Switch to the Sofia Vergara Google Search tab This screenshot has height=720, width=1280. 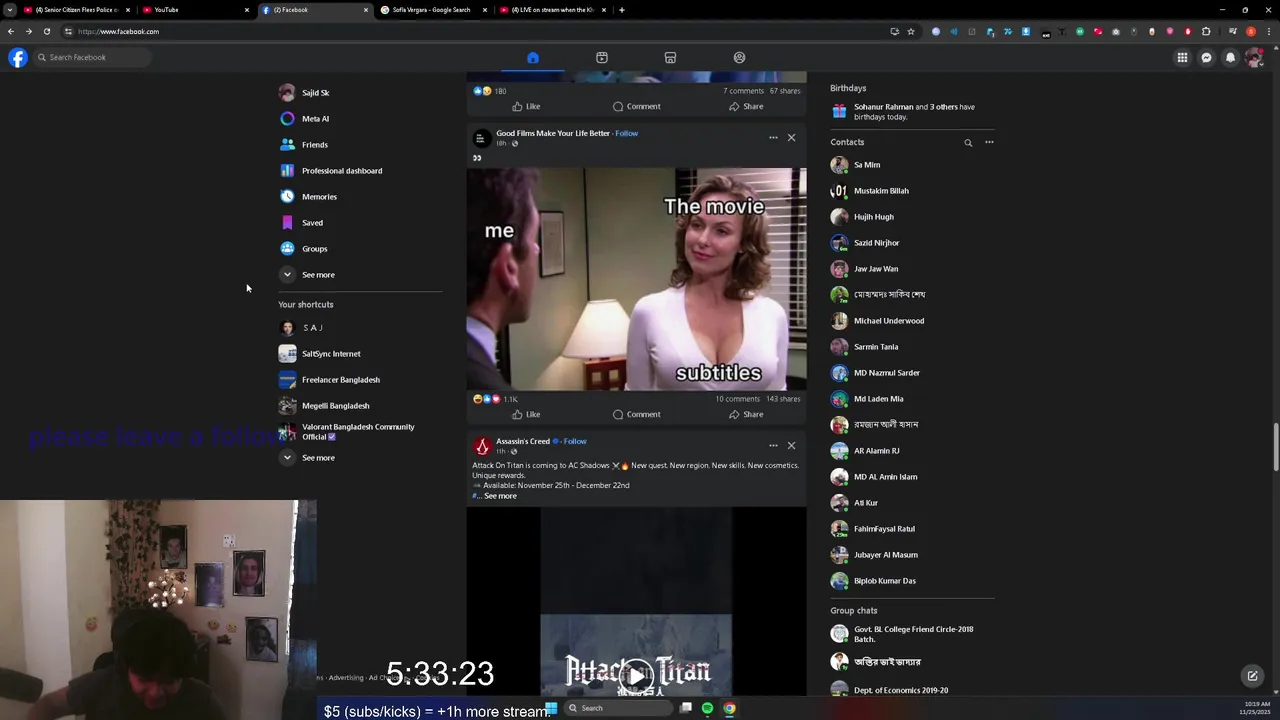(432, 10)
